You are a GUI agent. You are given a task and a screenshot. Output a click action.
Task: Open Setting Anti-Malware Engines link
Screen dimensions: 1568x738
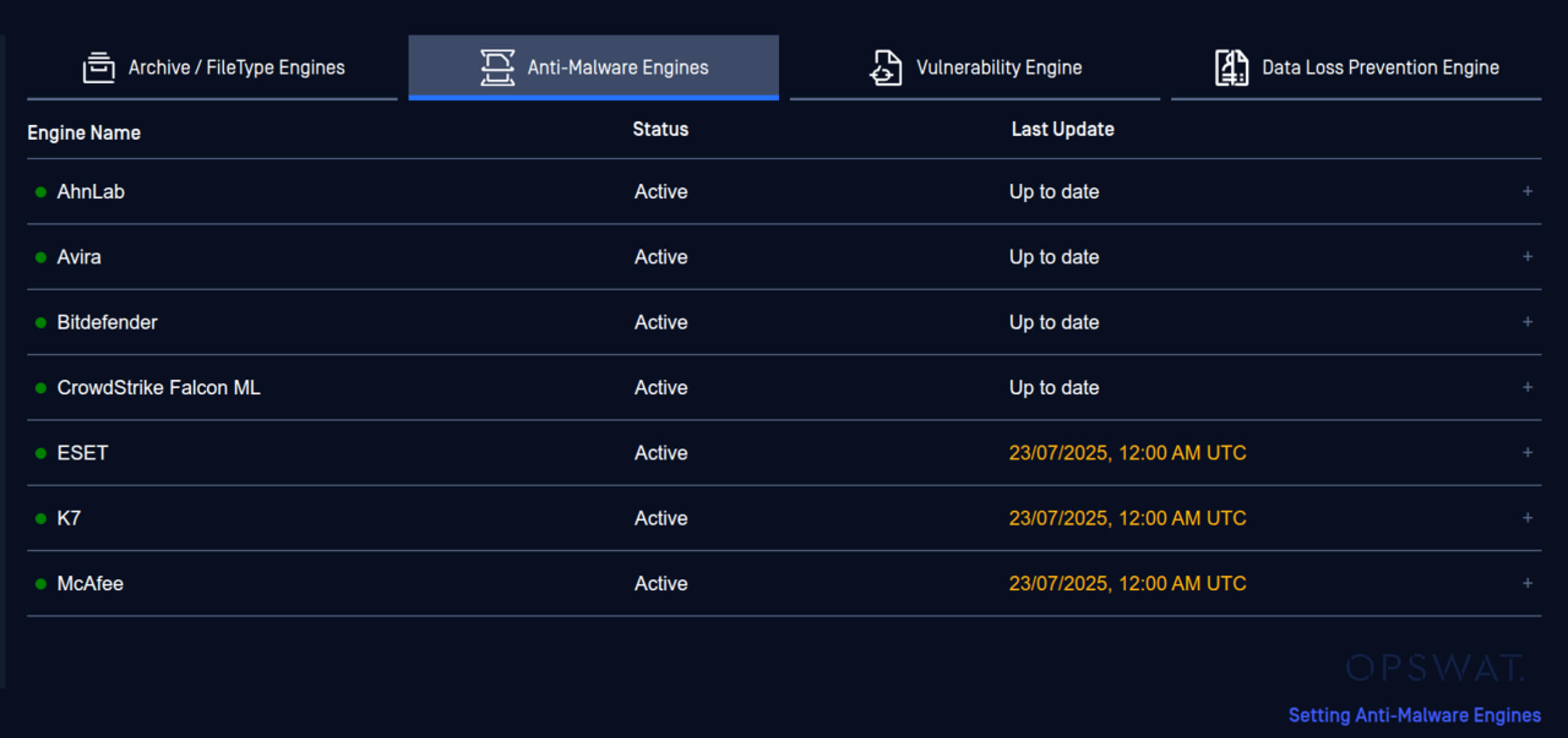pyautogui.click(x=1414, y=715)
